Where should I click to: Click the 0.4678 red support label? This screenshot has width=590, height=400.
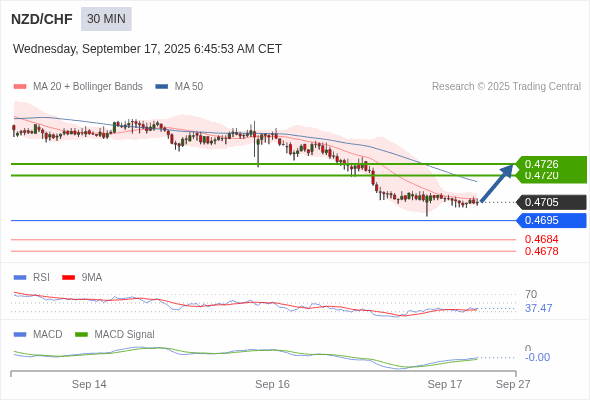(541, 251)
